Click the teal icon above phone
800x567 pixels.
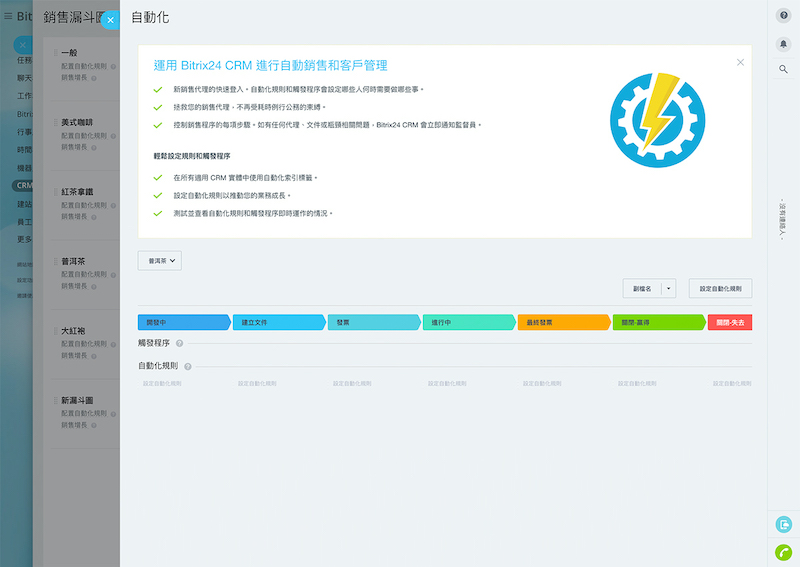[784, 524]
